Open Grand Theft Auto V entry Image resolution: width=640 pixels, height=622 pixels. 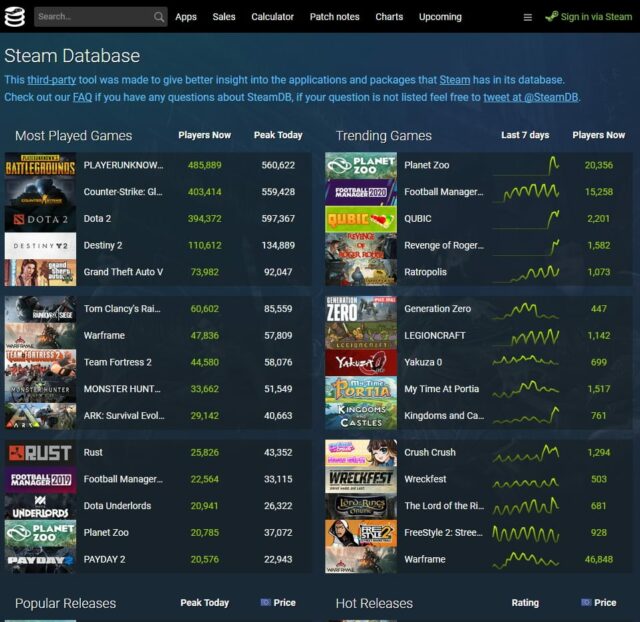123,272
